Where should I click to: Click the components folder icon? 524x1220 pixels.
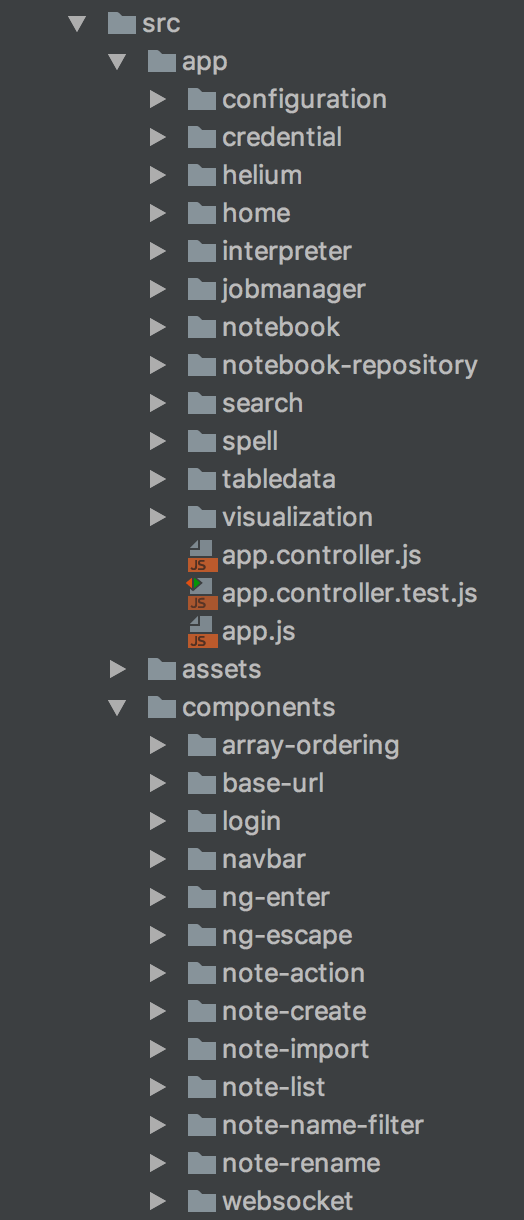click(x=161, y=706)
